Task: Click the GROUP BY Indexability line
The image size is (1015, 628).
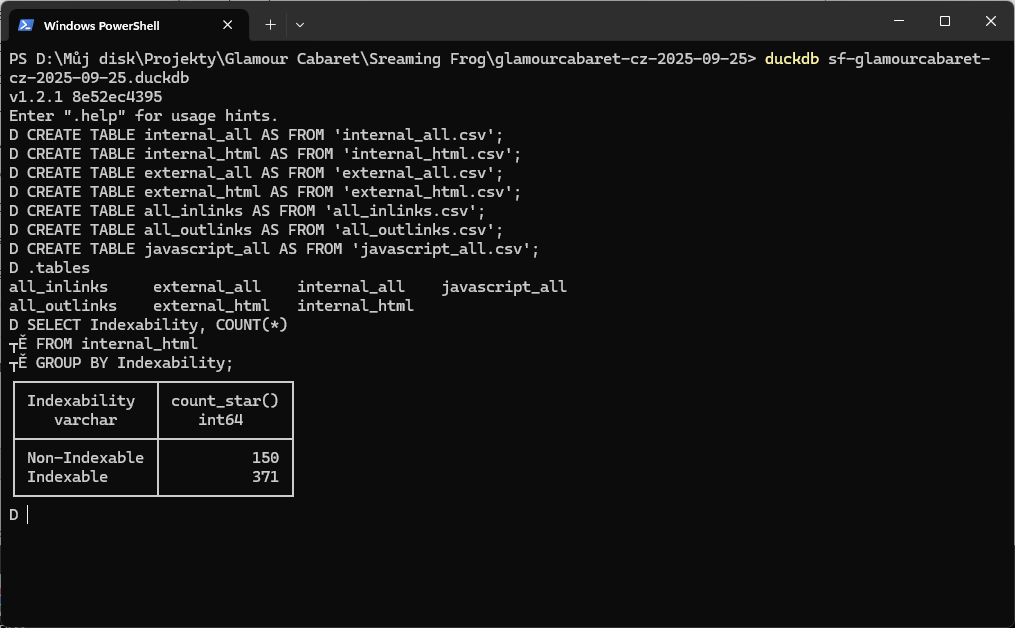Action: point(125,363)
